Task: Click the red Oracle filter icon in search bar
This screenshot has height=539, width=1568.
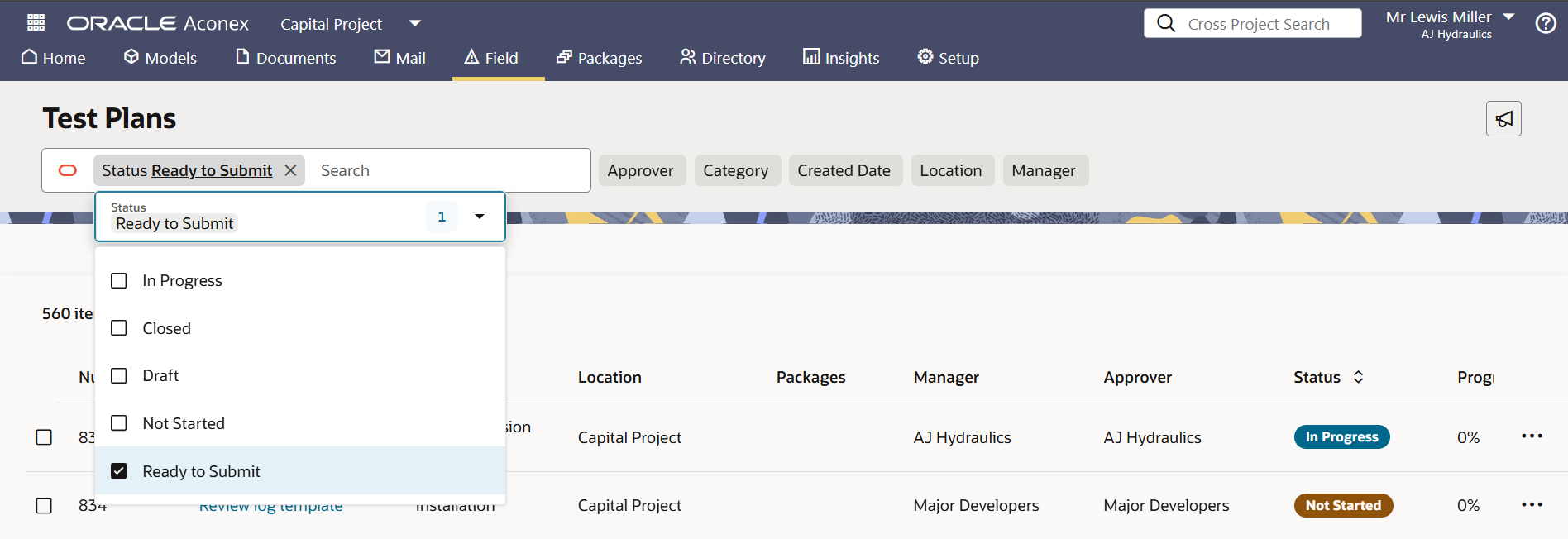Action: pyautogui.click(x=68, y=170)
